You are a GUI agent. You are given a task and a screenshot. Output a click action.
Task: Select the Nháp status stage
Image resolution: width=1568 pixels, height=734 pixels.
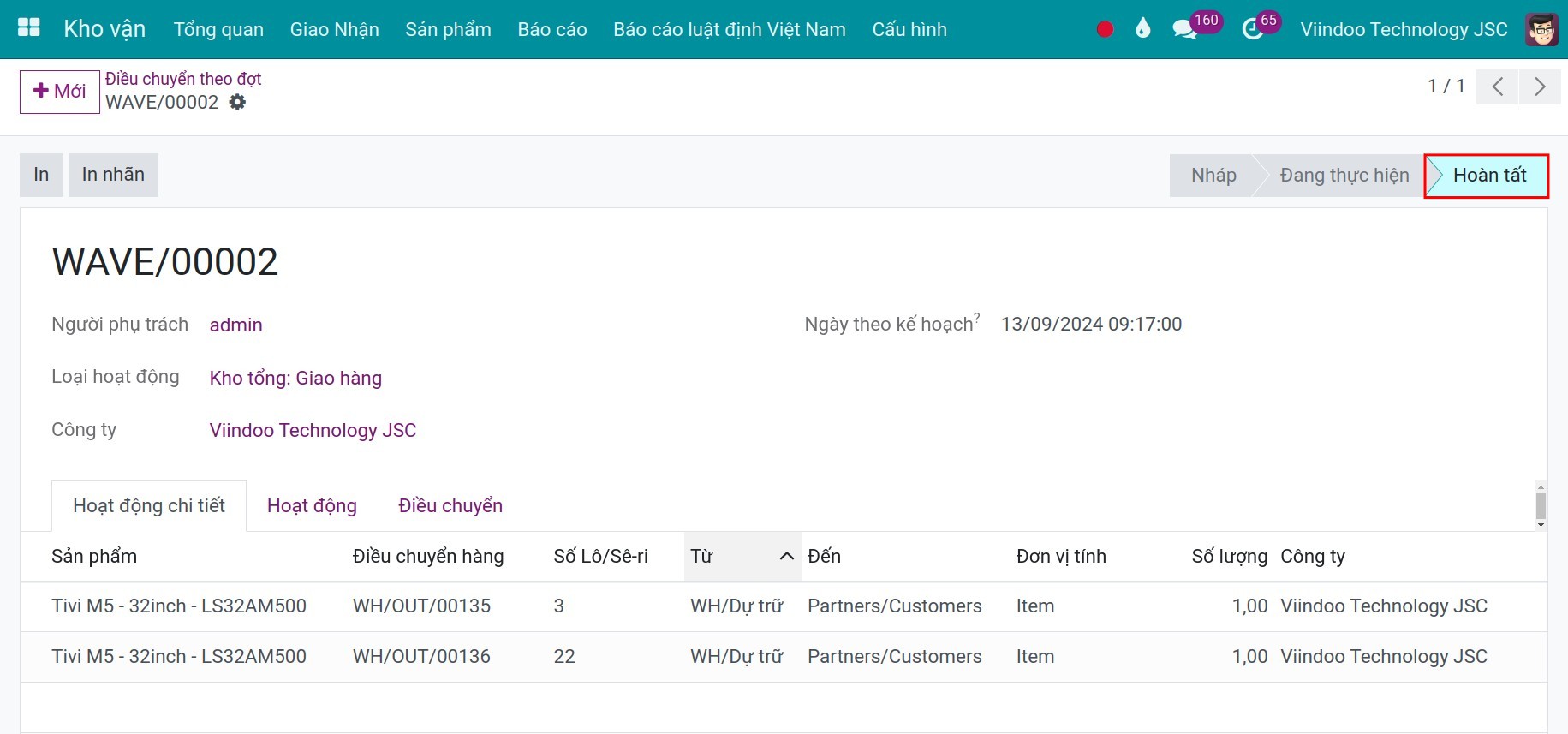coord(1213,176)
